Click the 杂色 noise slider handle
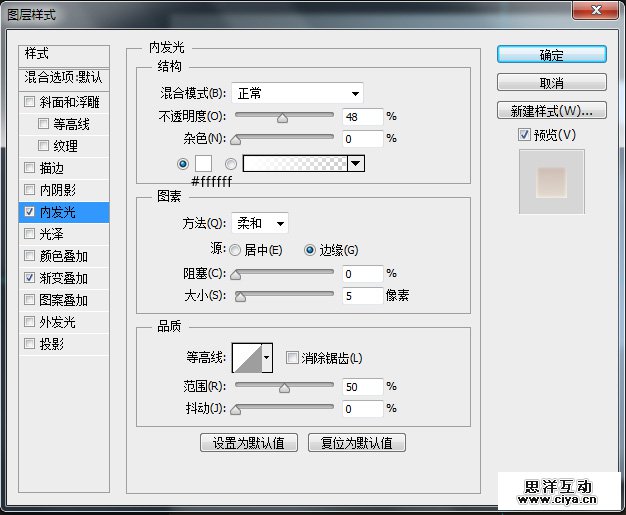The height and width of the screenshot is (515, 626). (236, 140)
